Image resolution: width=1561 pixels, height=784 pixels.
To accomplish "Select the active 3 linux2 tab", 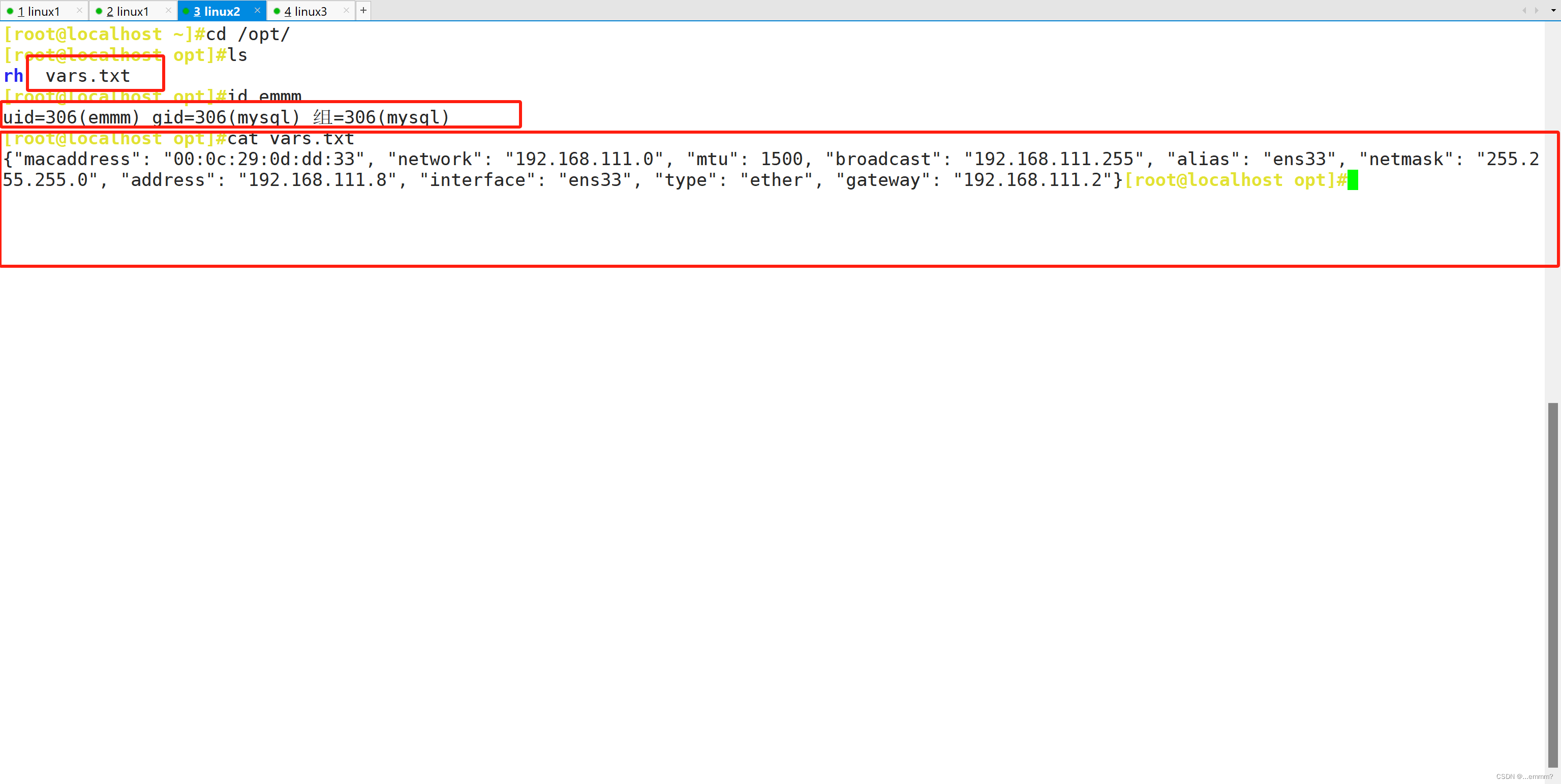I will [x=217, y=12].
